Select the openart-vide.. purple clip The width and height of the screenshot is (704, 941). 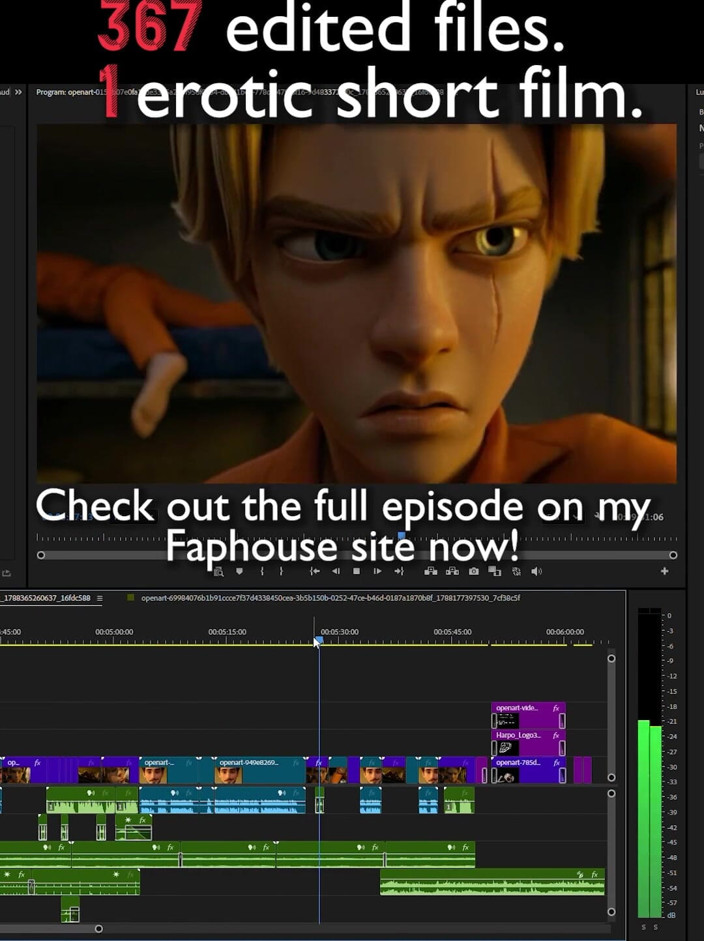coord(528,716)
